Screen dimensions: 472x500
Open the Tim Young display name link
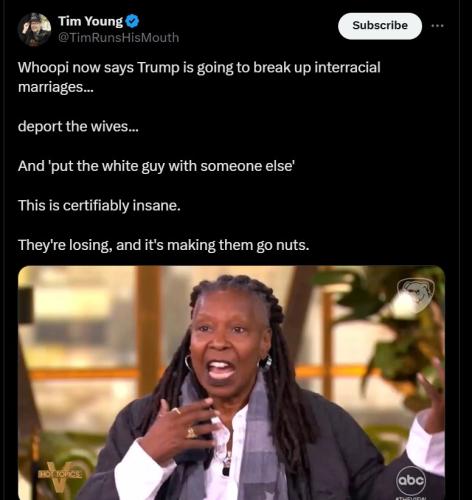(x=91, y=21)
